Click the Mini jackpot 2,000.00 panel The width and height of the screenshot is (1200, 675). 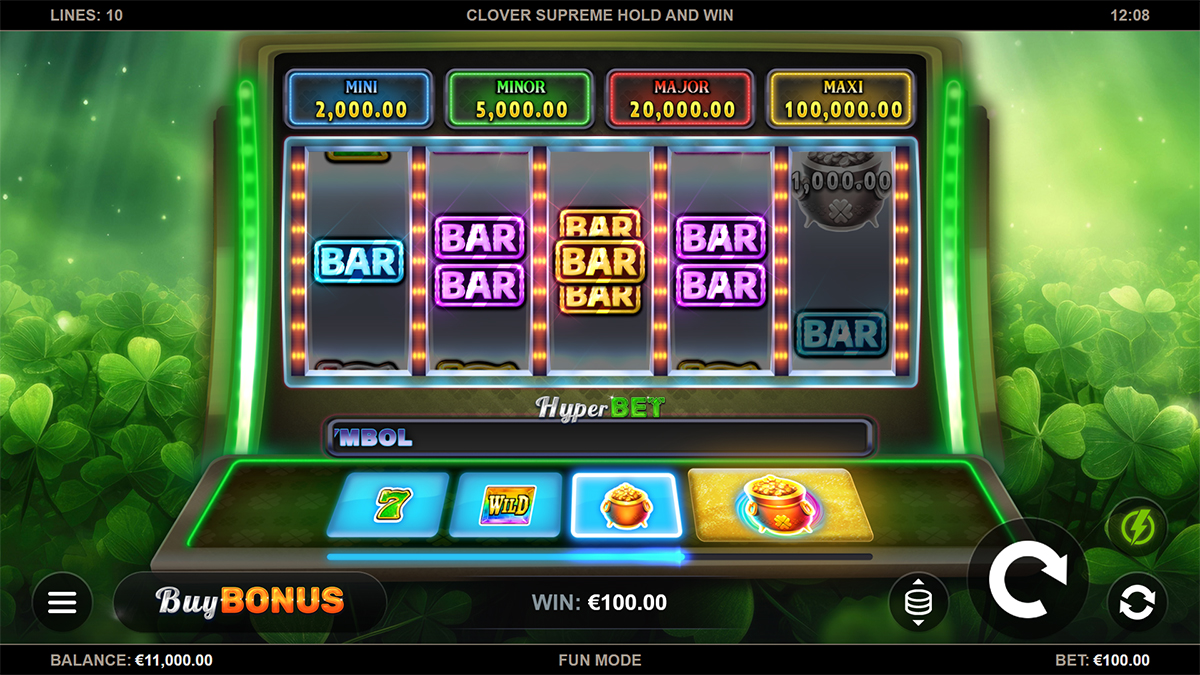358,99
